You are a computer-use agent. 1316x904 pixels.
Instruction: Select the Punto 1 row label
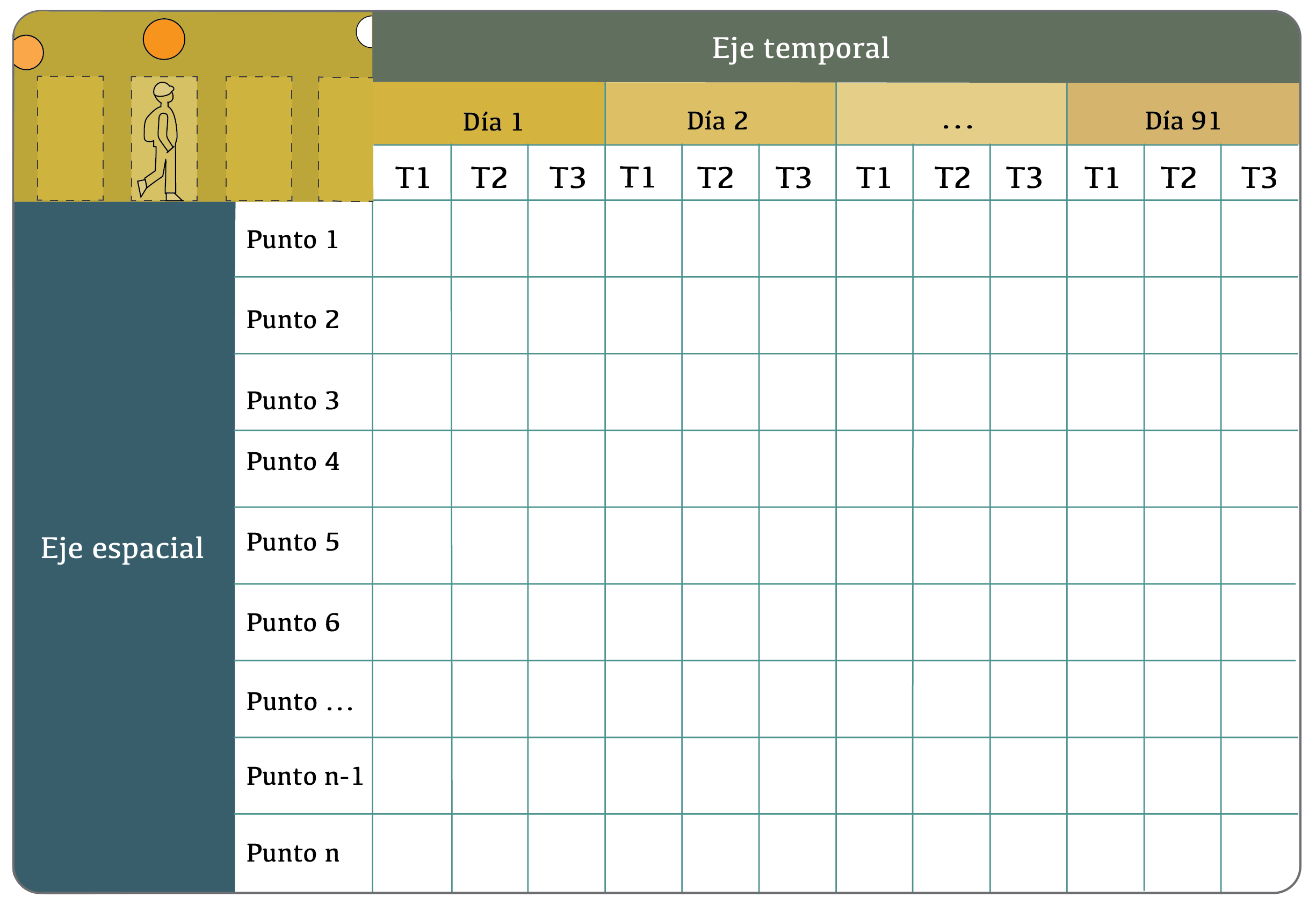pyautogui.click(x=303, y=239)
